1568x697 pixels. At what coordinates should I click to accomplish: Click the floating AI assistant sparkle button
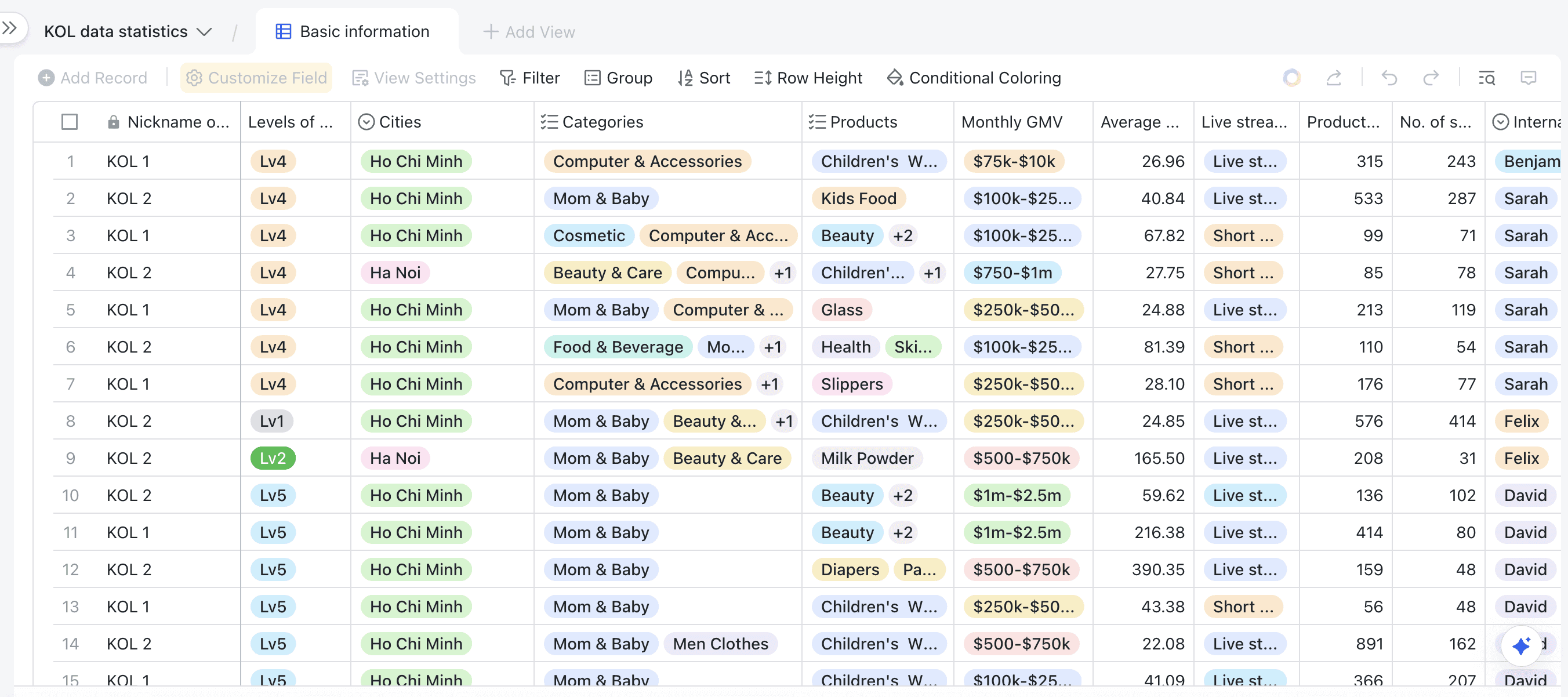pos(1520,645)
